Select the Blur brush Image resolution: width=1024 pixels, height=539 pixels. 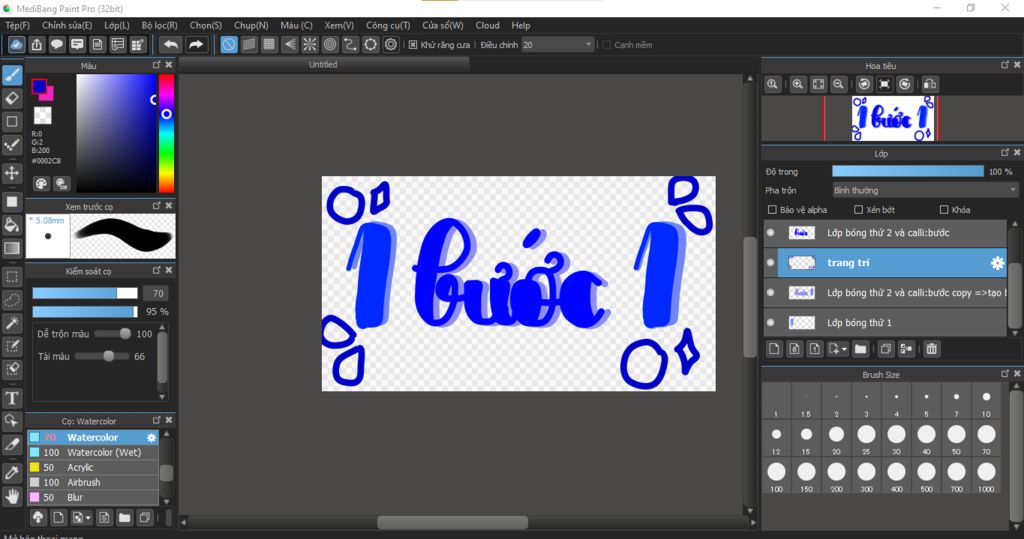click(93, 497)
